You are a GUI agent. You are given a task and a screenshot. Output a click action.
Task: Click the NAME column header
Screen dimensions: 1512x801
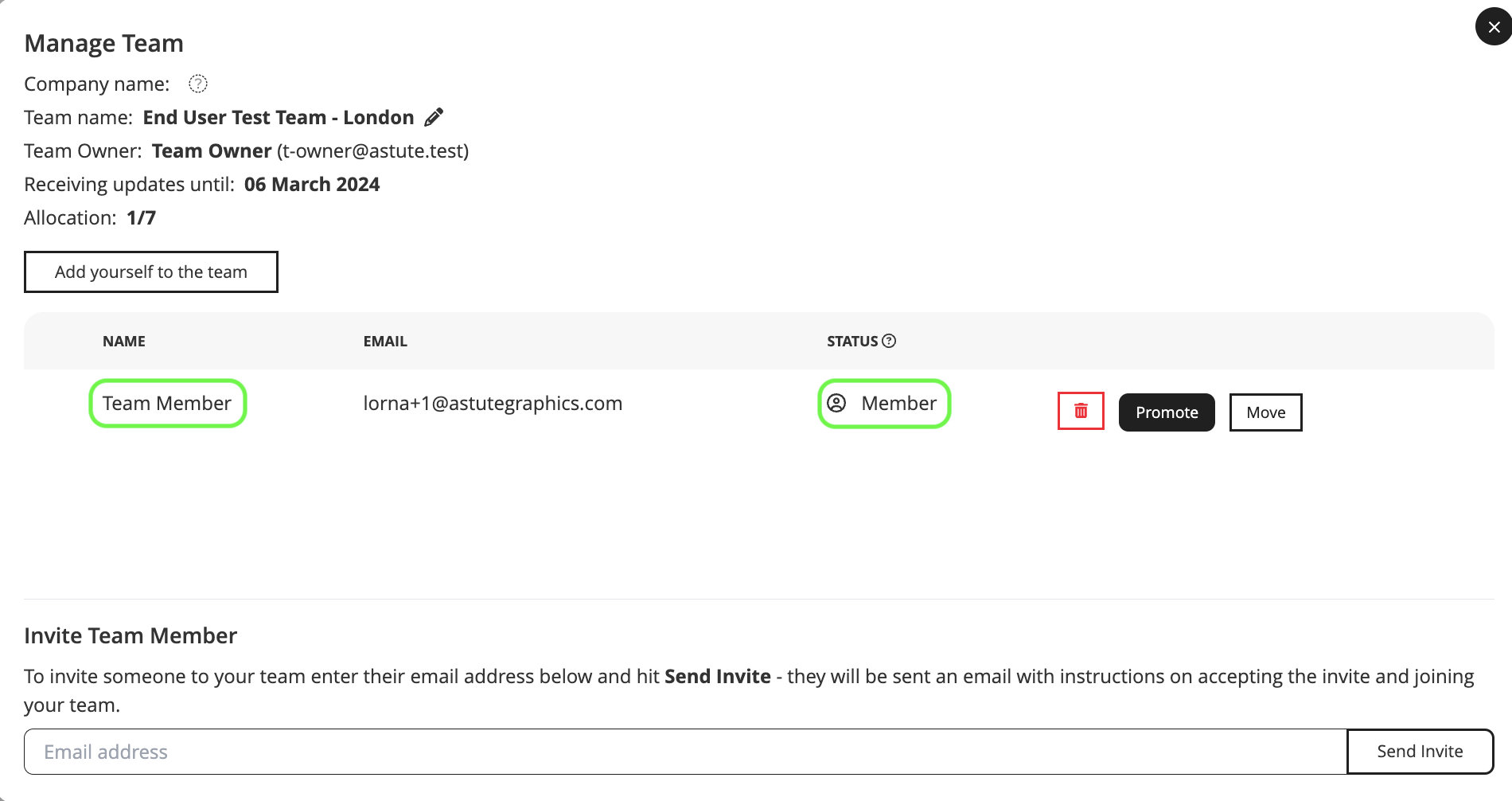click(x=124, y=341)
